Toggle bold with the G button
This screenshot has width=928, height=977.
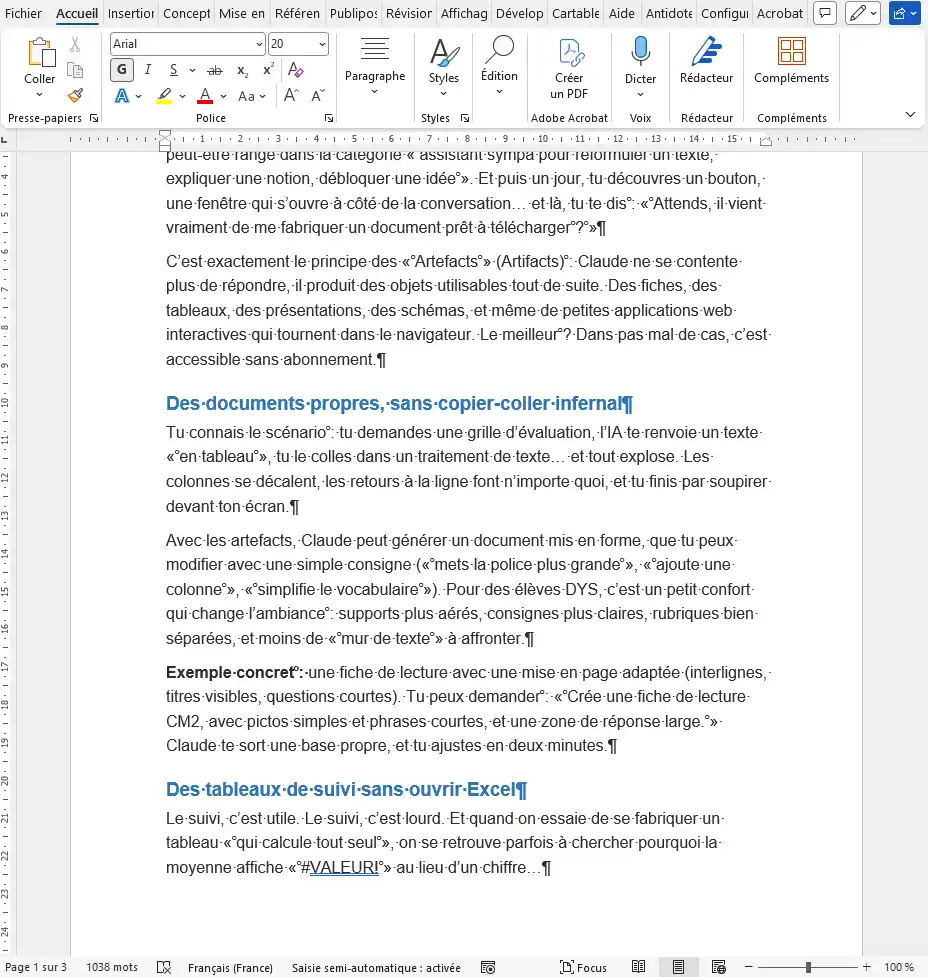point(123,70)
